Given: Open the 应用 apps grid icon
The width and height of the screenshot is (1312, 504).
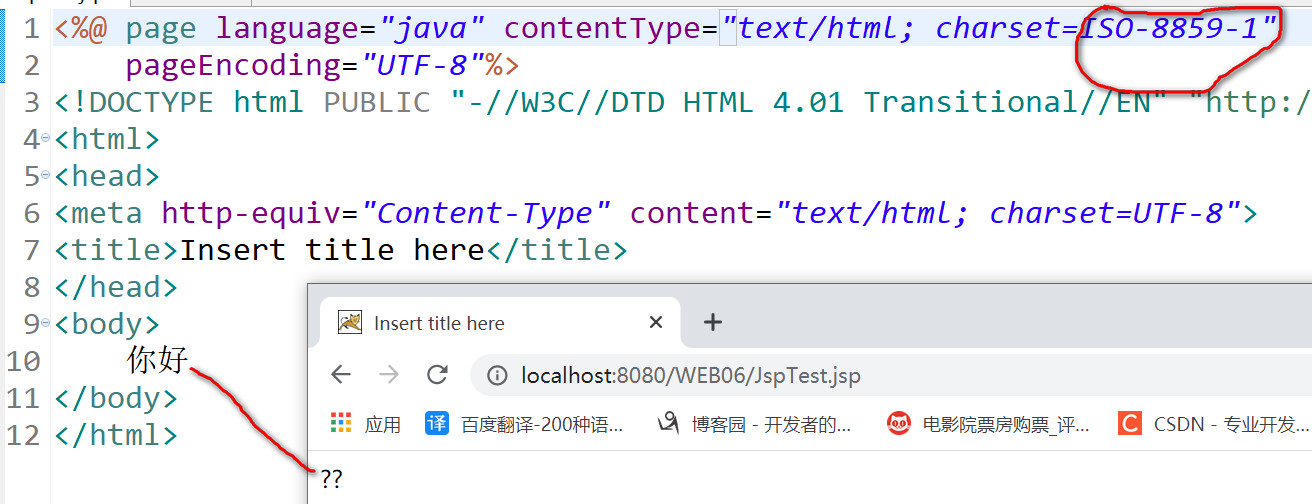Looking at the screenshot, I should [342, 424].
